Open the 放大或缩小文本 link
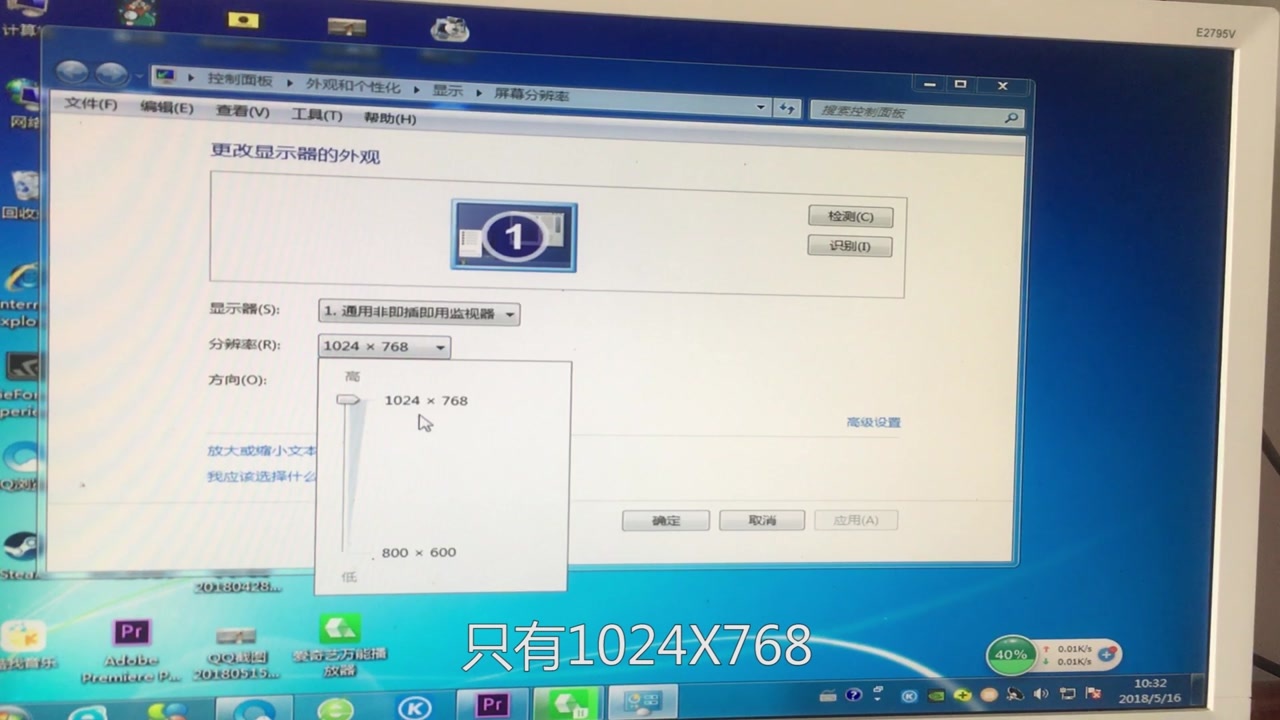Image resolution: width=1280 pixels, height=720 pixels. pyautogui.click(x=262, y=451)
